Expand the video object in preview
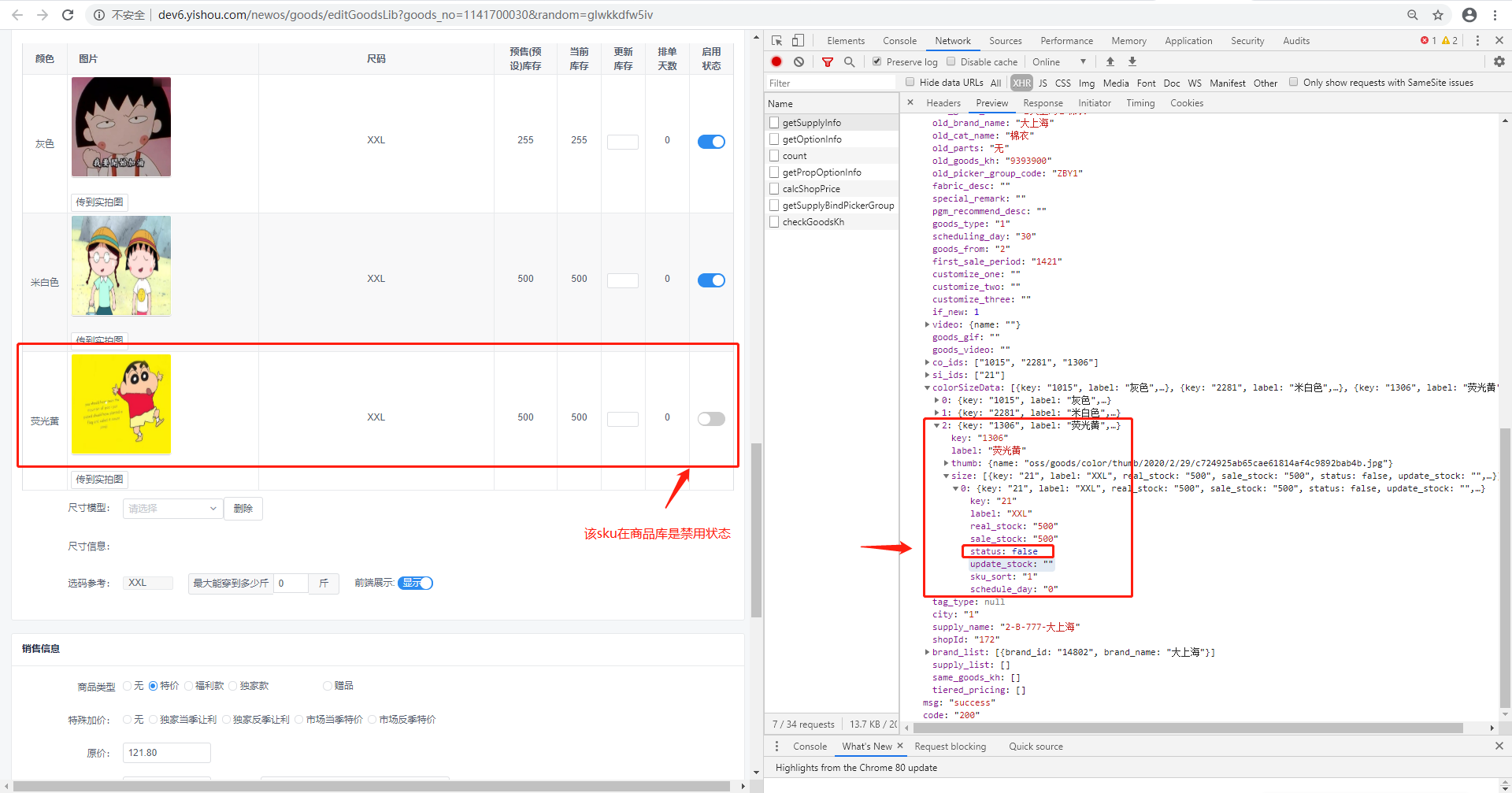The width and height of the screenshot is (1512, 793). click(927, 324)
